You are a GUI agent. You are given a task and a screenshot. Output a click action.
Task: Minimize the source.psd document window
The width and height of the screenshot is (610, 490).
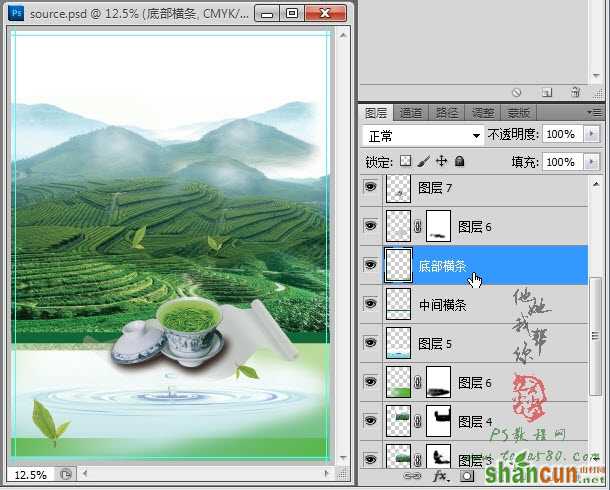tap(267, 14)
